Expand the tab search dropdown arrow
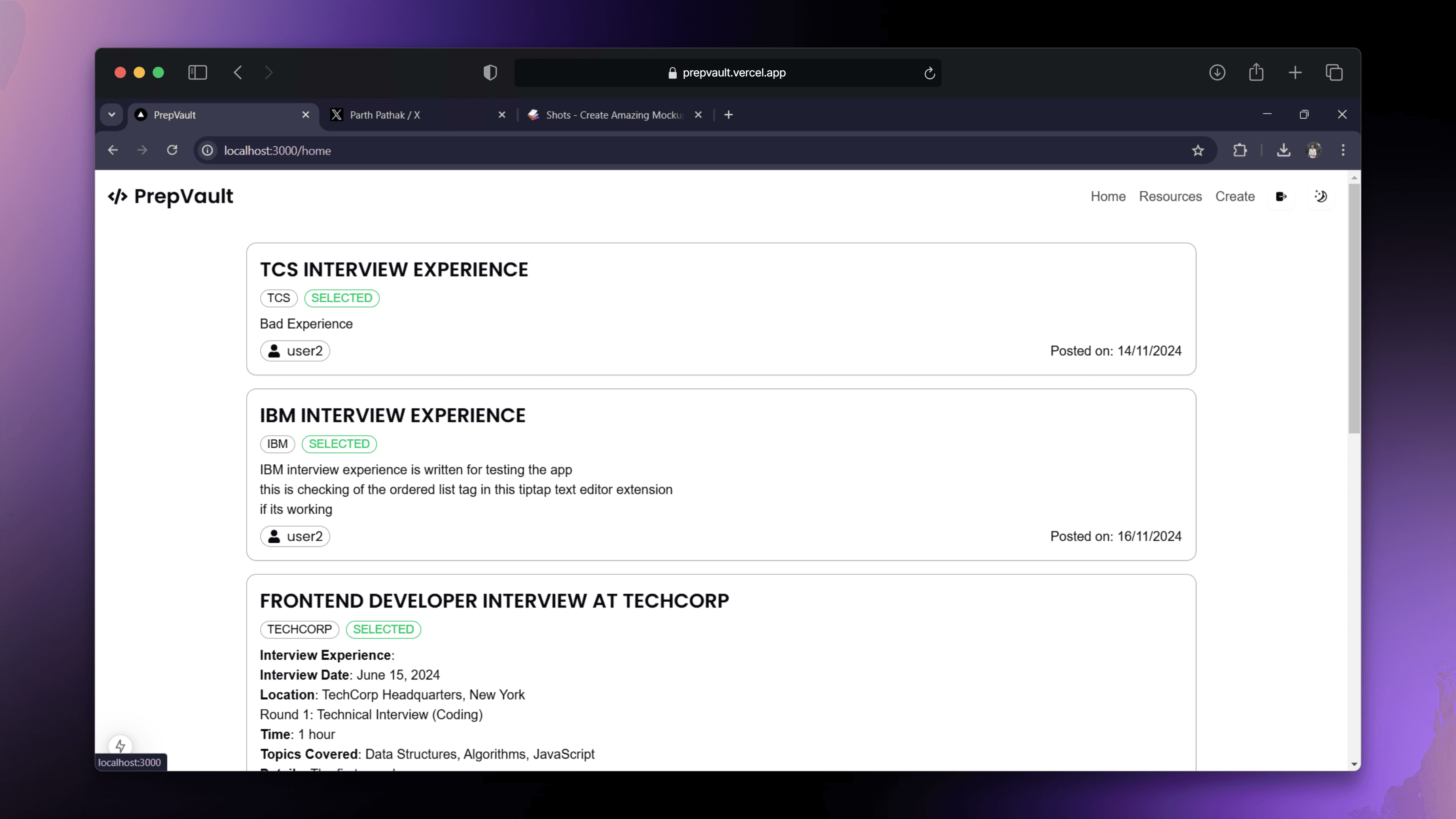Screen dimensions: 1456x819 [x=111, y=115]
